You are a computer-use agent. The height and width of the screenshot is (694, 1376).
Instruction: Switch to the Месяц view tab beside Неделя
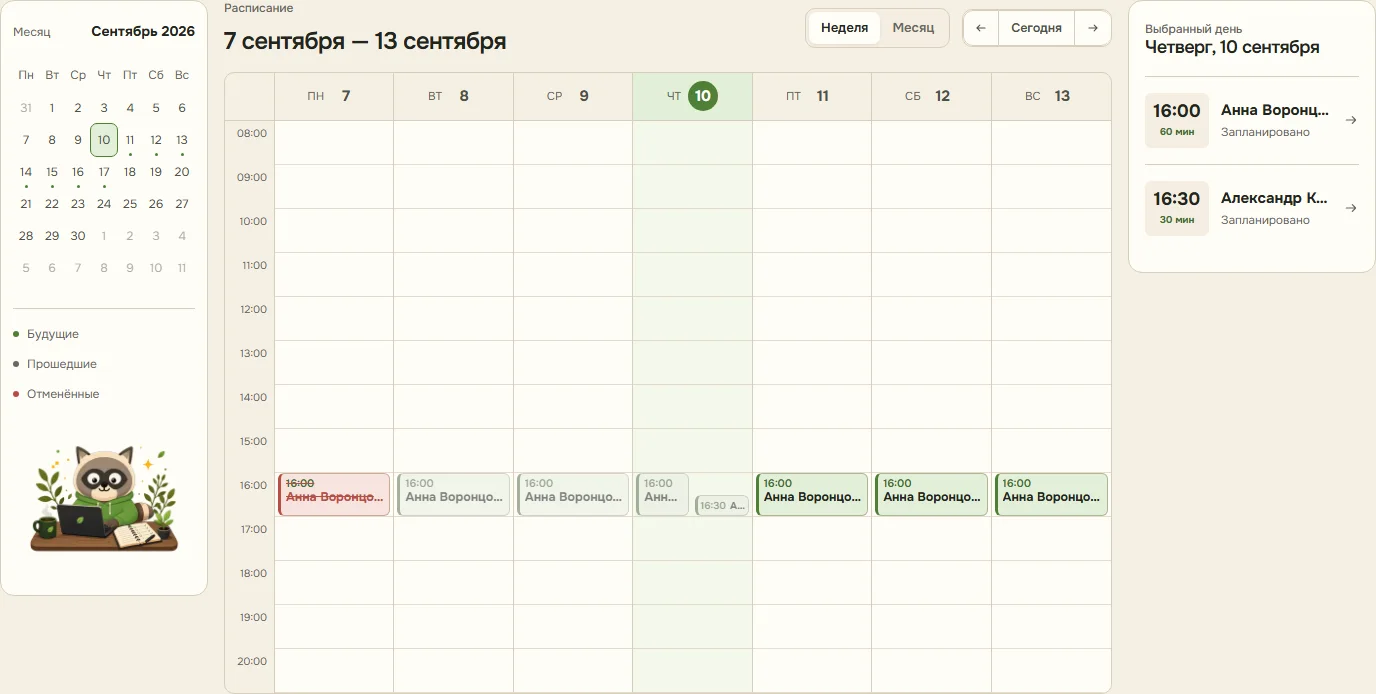(913, 28)
